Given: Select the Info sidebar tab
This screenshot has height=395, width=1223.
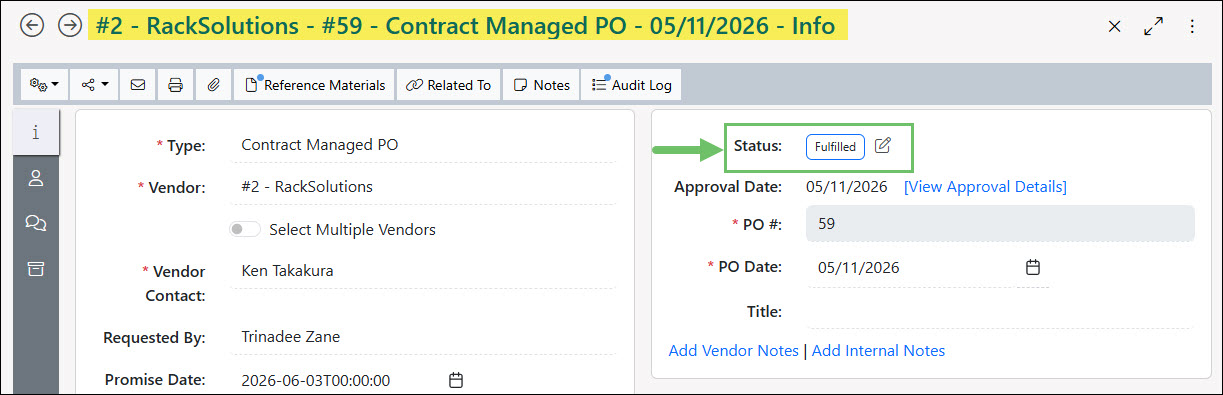Looking at the screenshot, I should pos(36,131).
